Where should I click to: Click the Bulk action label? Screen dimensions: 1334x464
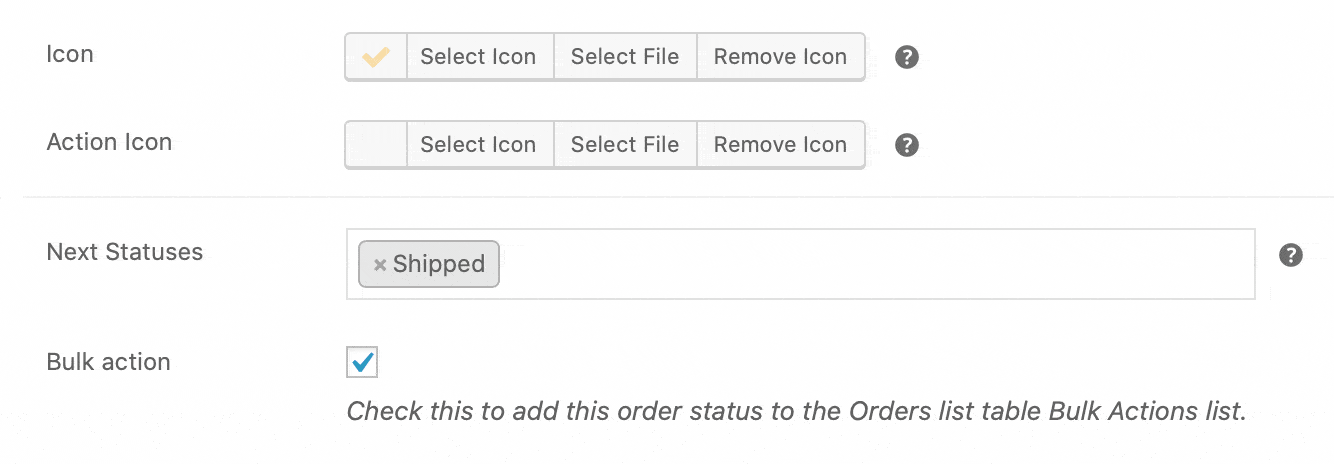[x=109, y=362]
